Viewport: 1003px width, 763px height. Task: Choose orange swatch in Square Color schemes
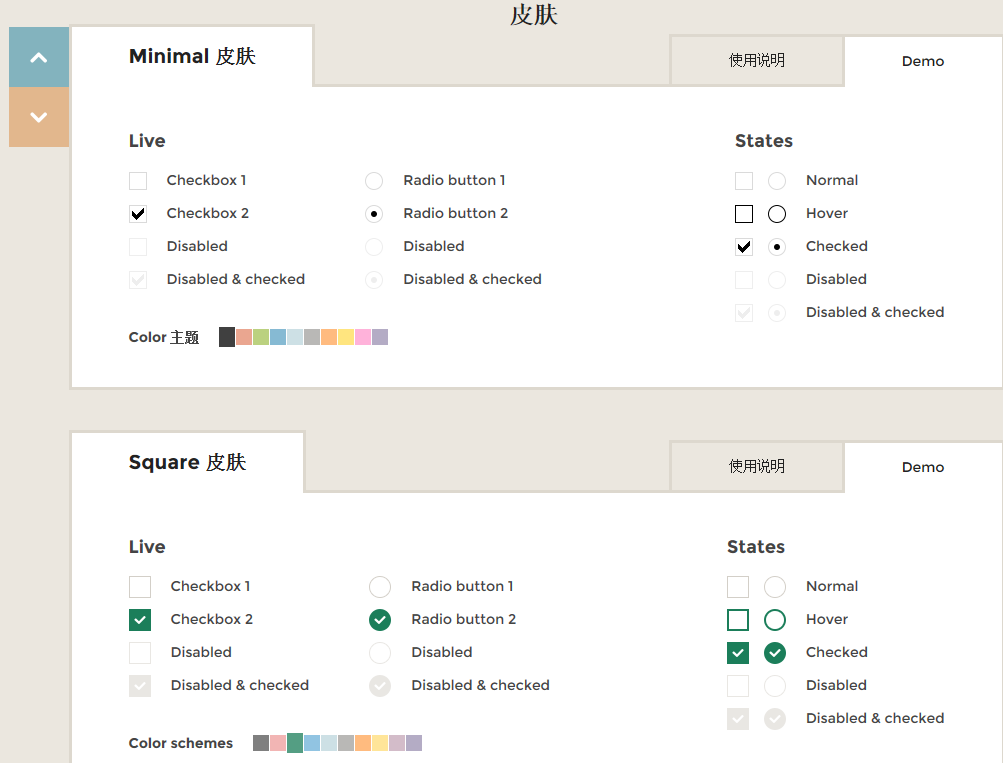[363, 743]
